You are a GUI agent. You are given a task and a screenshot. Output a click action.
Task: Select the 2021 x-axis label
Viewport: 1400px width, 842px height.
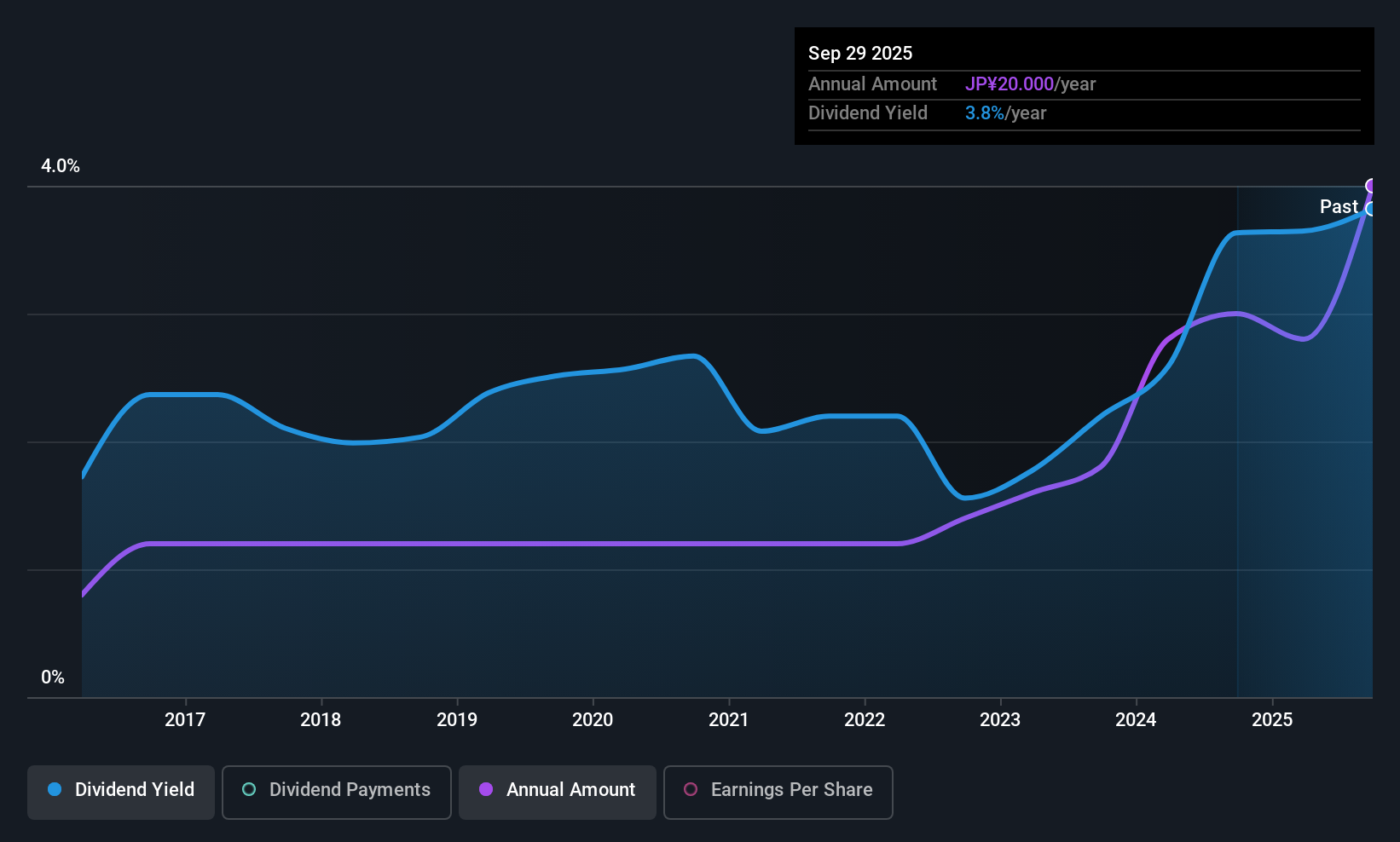(729, 720)
